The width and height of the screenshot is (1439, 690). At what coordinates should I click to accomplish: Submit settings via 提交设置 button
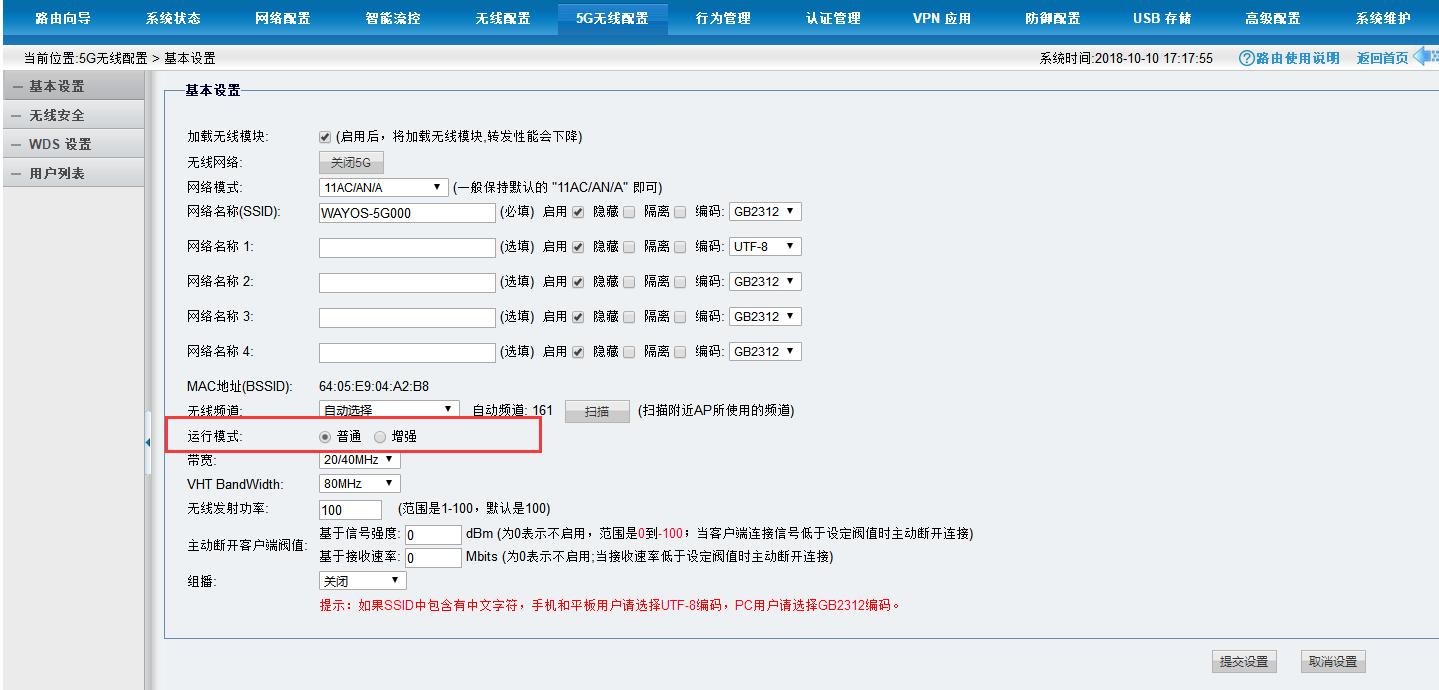(1243, 661)
